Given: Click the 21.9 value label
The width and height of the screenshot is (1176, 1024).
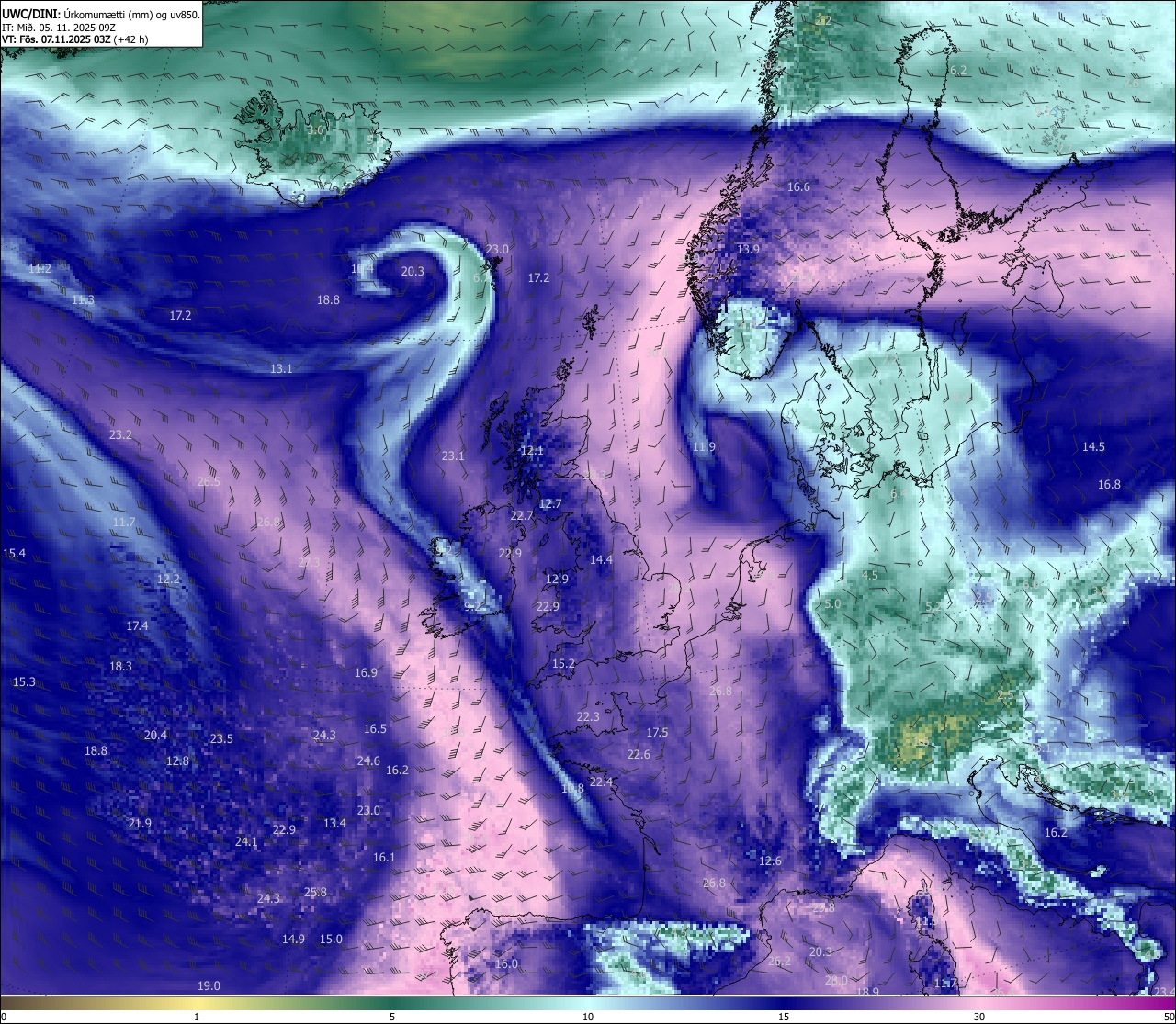Looking at the screenshot, I should coord(140,825).
